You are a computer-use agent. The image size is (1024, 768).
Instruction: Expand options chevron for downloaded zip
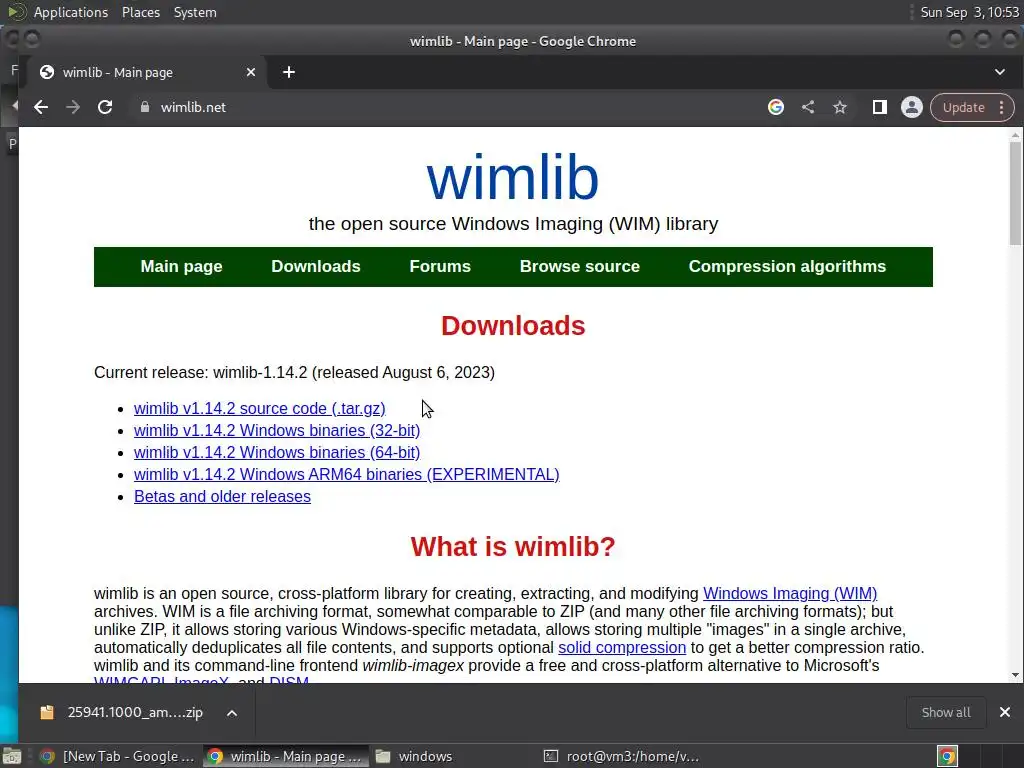pos(232,713)
